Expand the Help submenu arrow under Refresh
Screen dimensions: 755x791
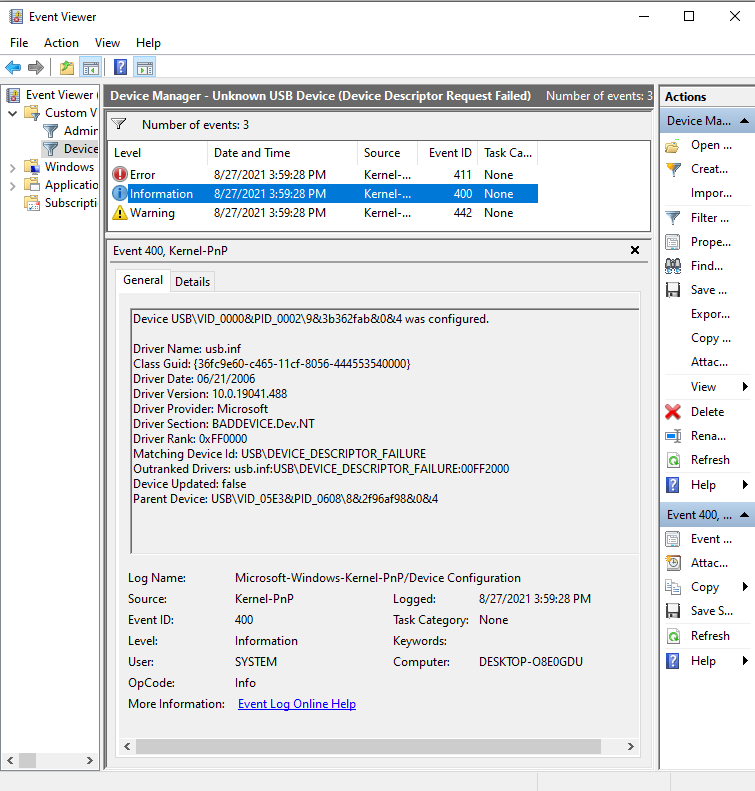(x=745, y=485)
